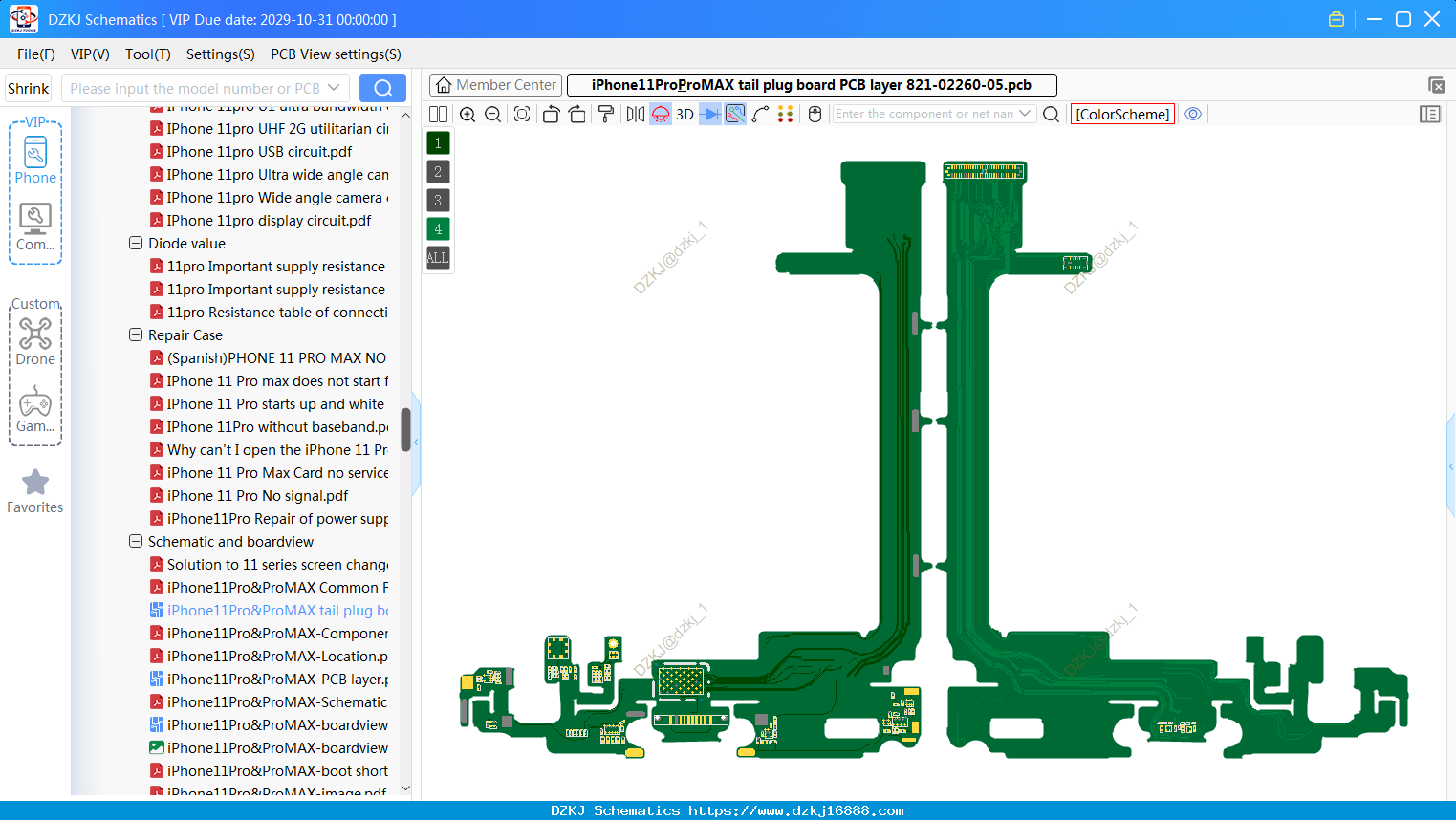The image size is (1456, 820).
Task: Click the zoom out magnifier icon
Action: click(x=493, y=114)
